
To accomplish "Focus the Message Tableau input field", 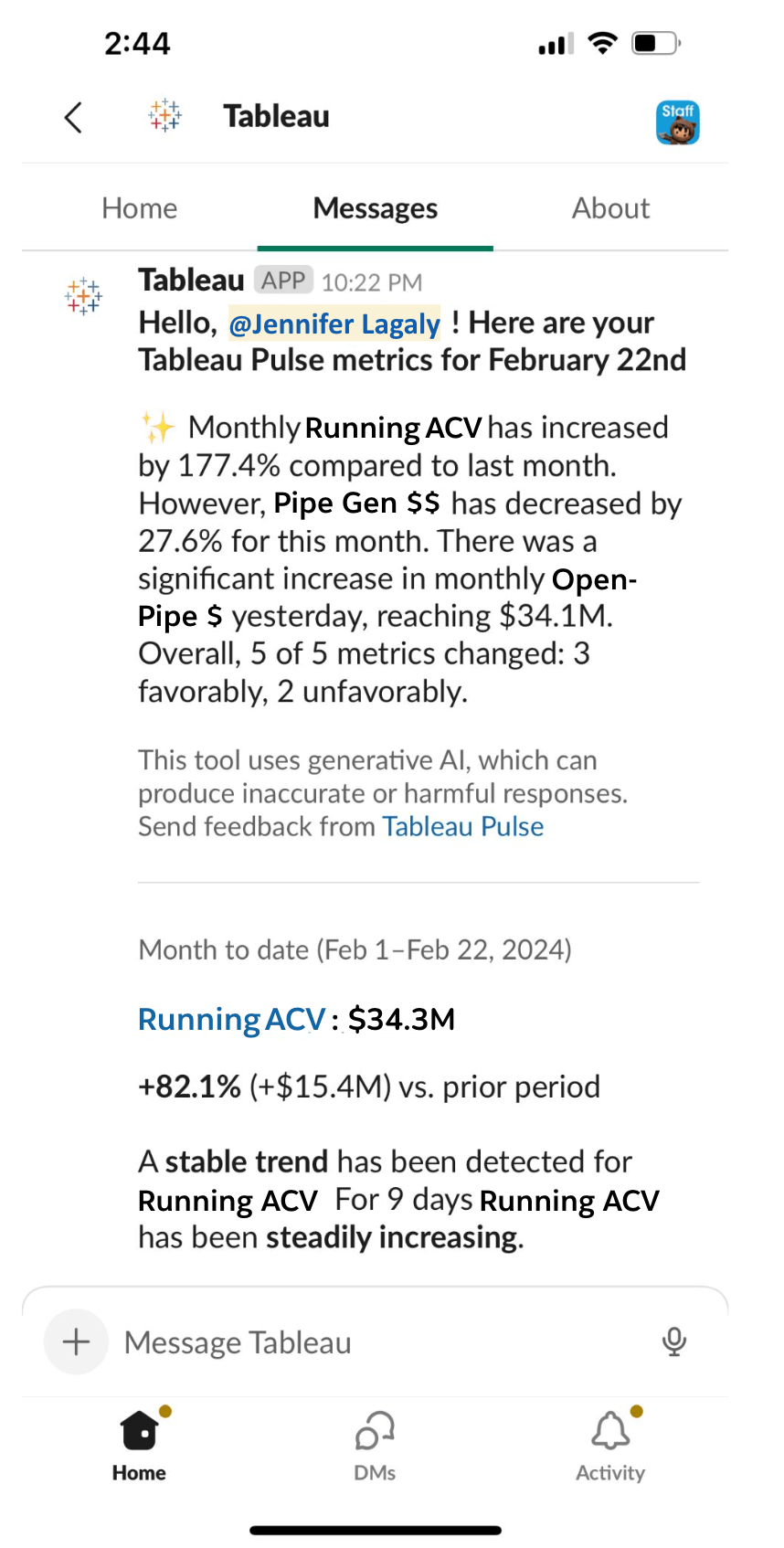I will tap(384, 1342).
